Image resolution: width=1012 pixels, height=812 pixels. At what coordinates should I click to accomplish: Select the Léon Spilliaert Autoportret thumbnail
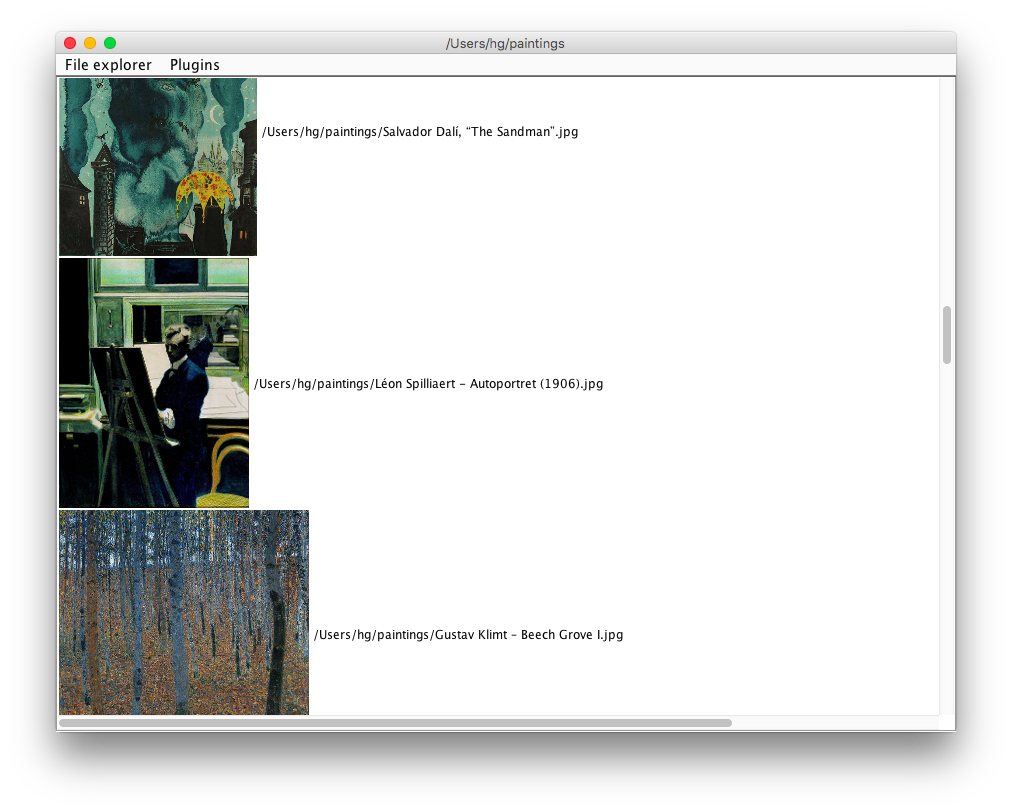click(x=154, y=383)
